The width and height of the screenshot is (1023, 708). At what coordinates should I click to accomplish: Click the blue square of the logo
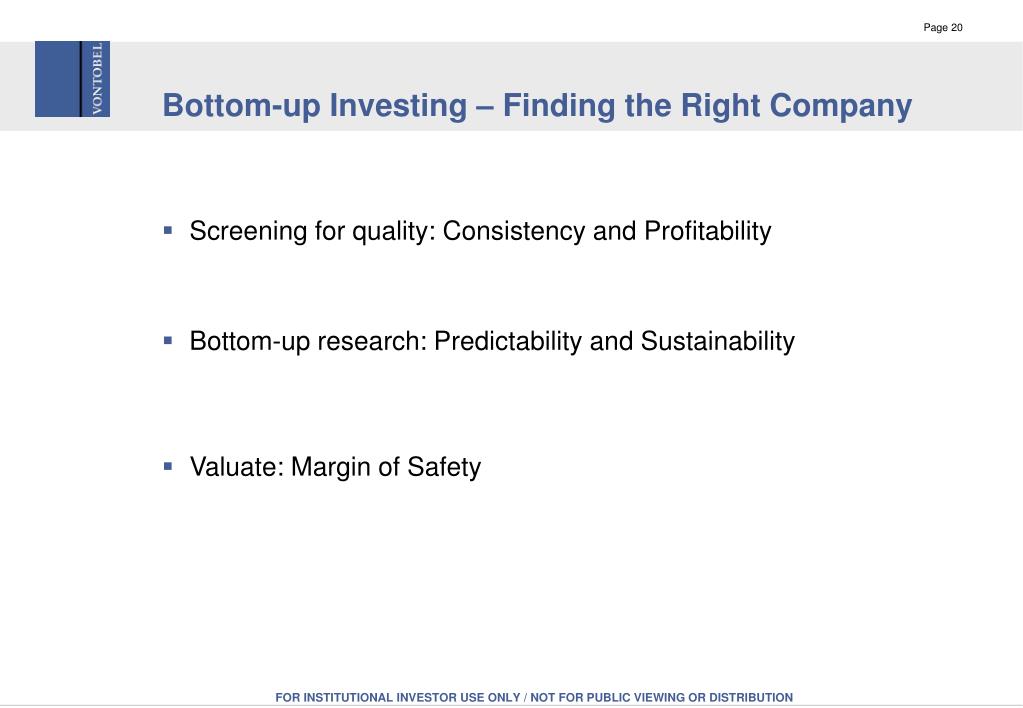(57, 79)
